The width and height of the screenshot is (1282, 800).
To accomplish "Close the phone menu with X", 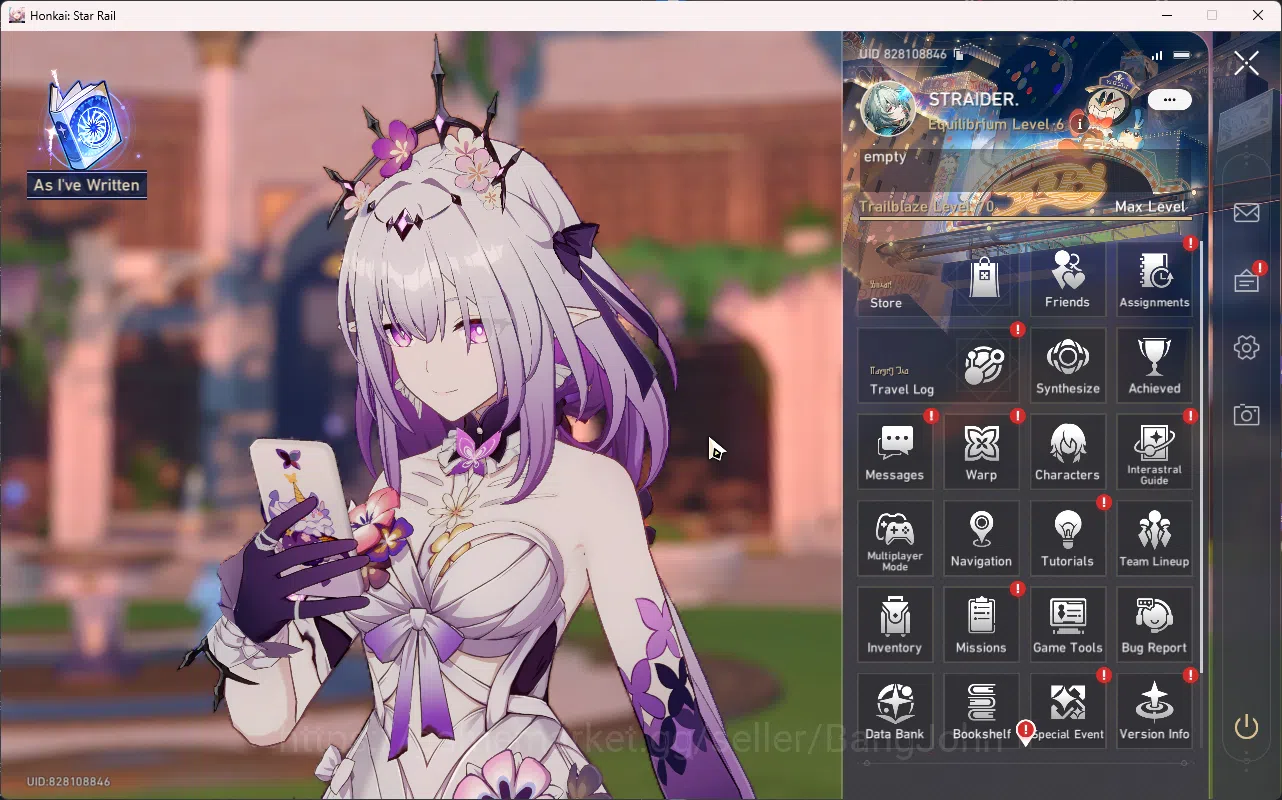I will coord(1246,64).
